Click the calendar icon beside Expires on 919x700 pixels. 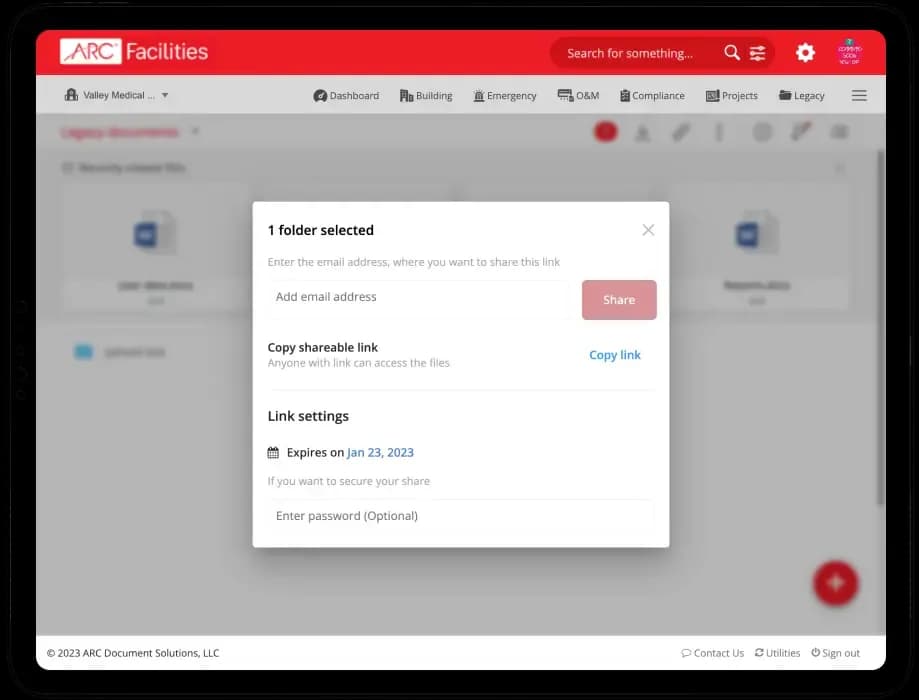pyautogui.click(x=274, y=452)
